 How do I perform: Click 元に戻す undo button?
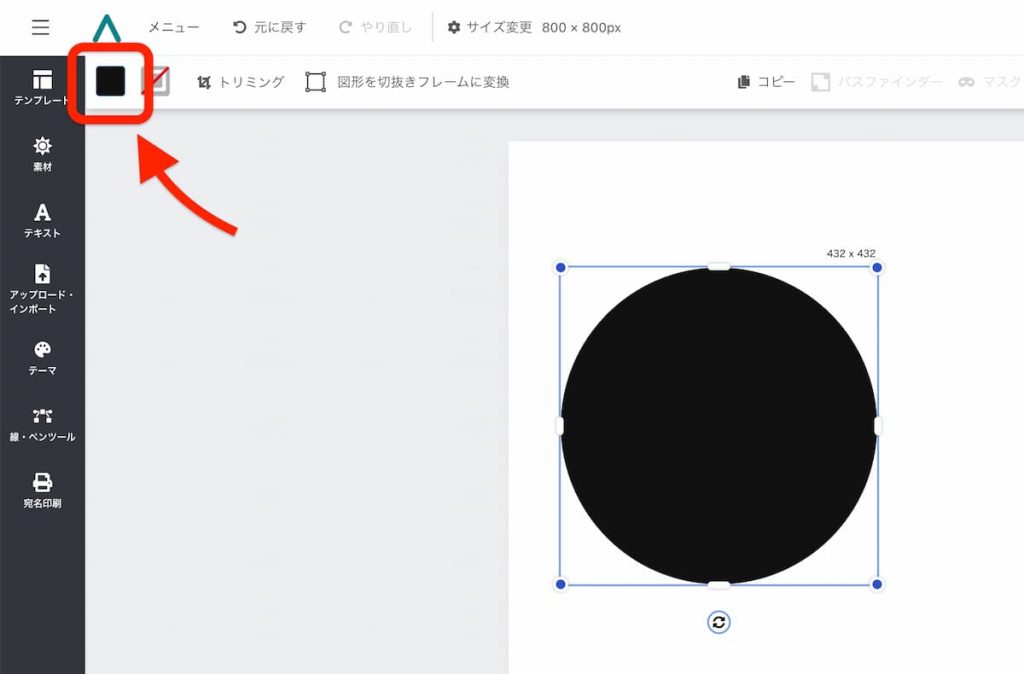(269, 28)
